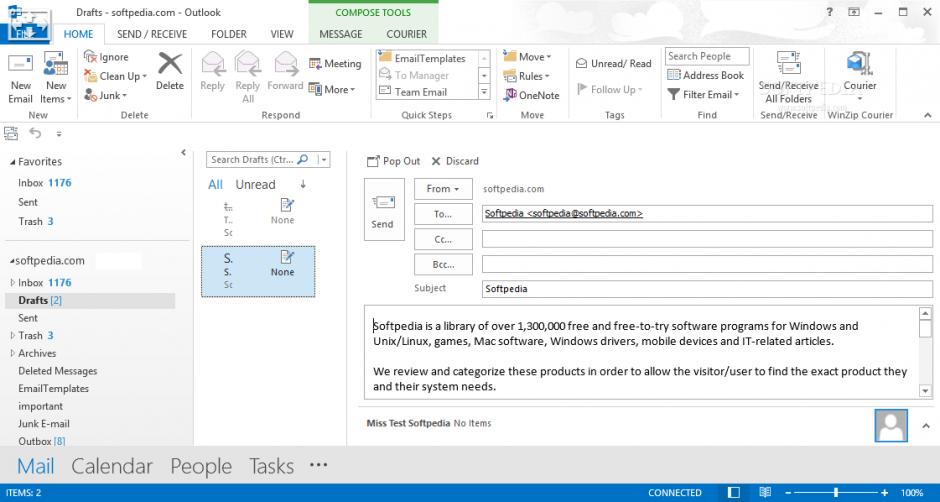The height and width of the screenshot is (502, 940).
Task: Click the Reply All button
Action: (x=248, y=77)
